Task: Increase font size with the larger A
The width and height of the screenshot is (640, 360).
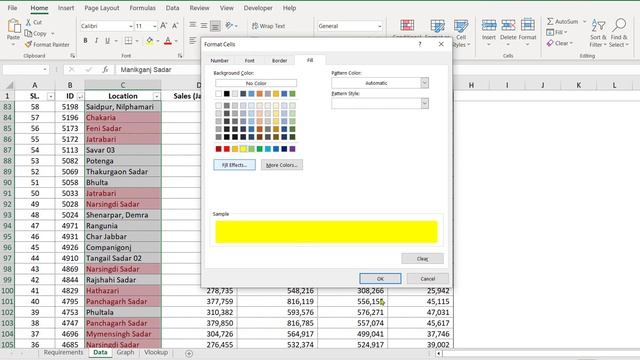Action: point(164,26)
